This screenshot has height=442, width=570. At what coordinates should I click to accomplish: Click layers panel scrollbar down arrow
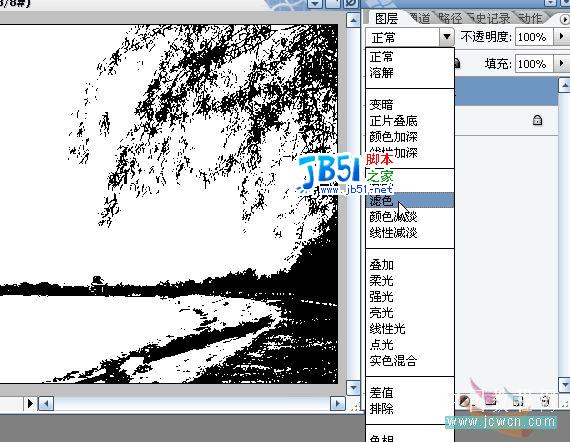click(x=565, y=384)
